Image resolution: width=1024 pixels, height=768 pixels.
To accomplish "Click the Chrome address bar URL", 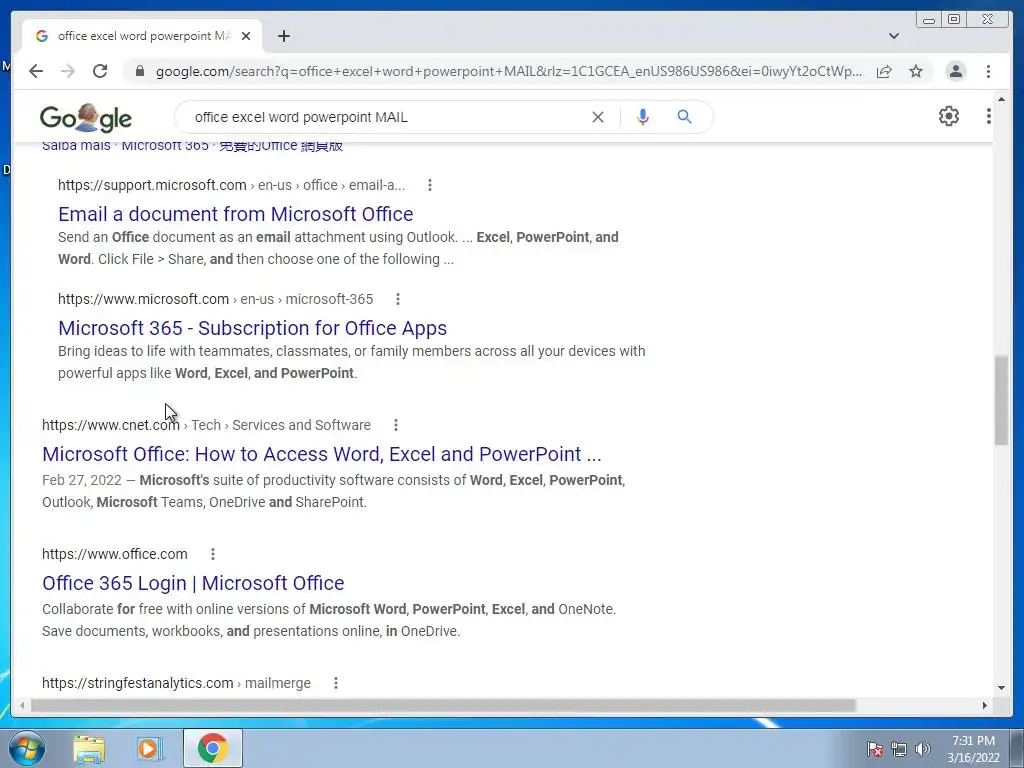I will (508, 71).
